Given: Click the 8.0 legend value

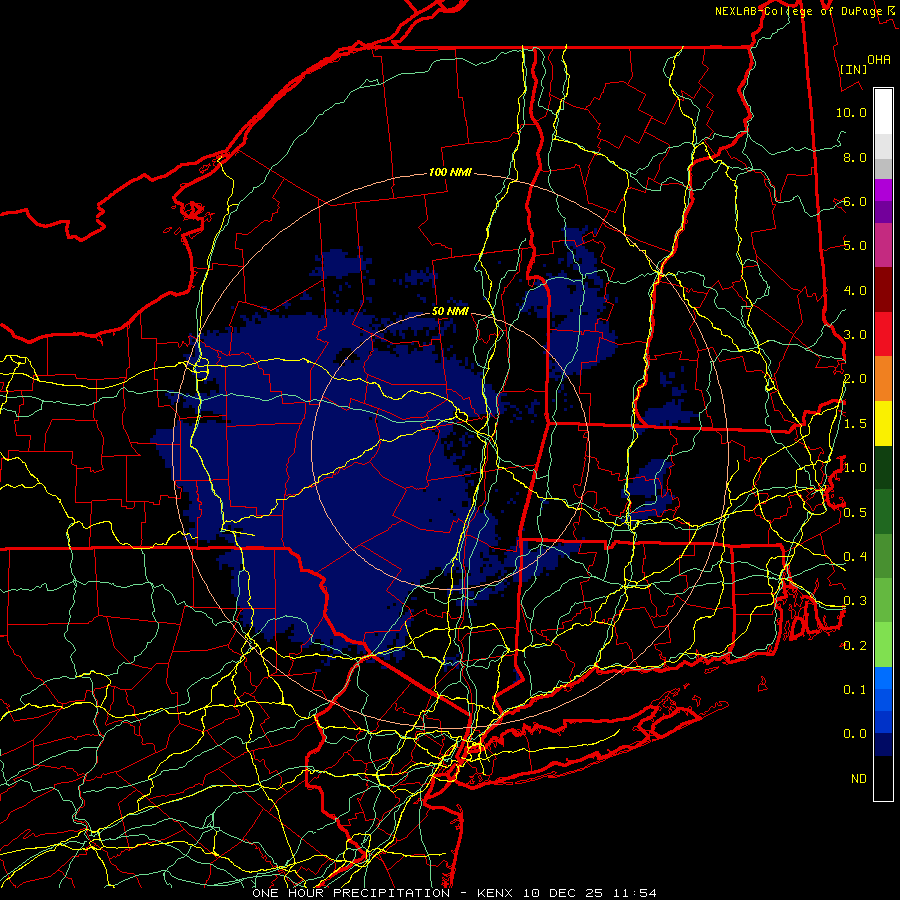Looking at the screenshot, I should [x=855, y=157].
